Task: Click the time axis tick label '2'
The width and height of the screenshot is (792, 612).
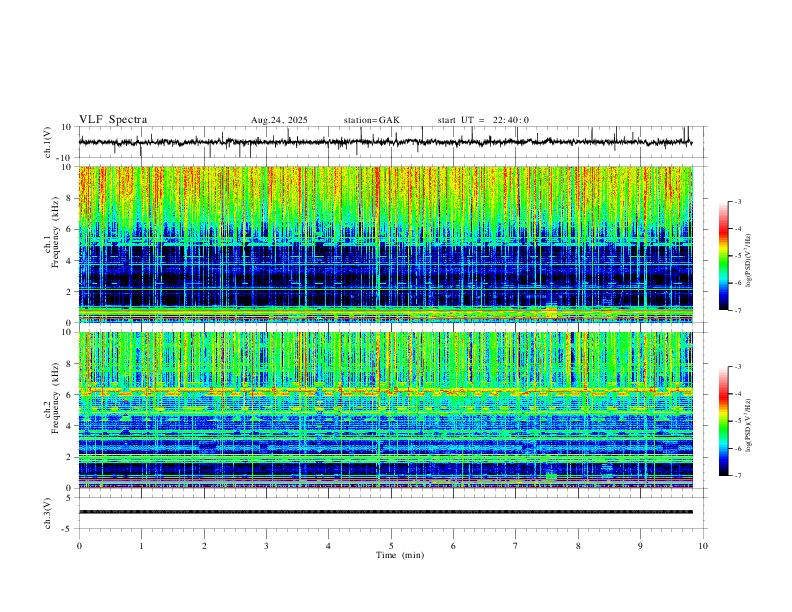Action: (204, 546)
